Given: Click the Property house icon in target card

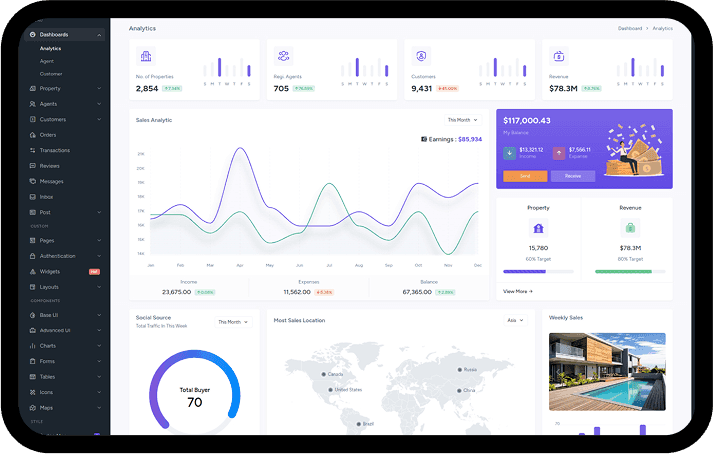Looking at the screenshot, I should 538,228.
